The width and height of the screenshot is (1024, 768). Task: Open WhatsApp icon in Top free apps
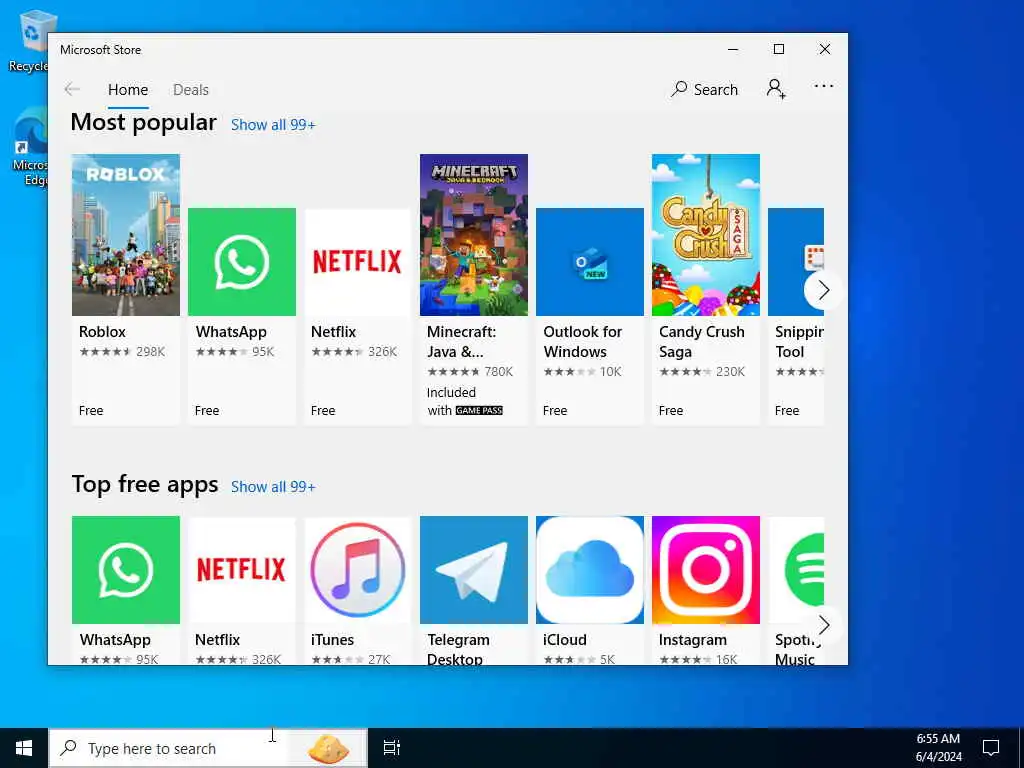tap(126, 570)
